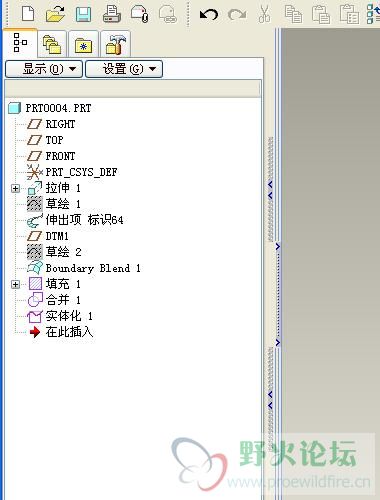Open the Favorites tab
This screenshot has width=380, height=500.
click(x=83, y=44)
